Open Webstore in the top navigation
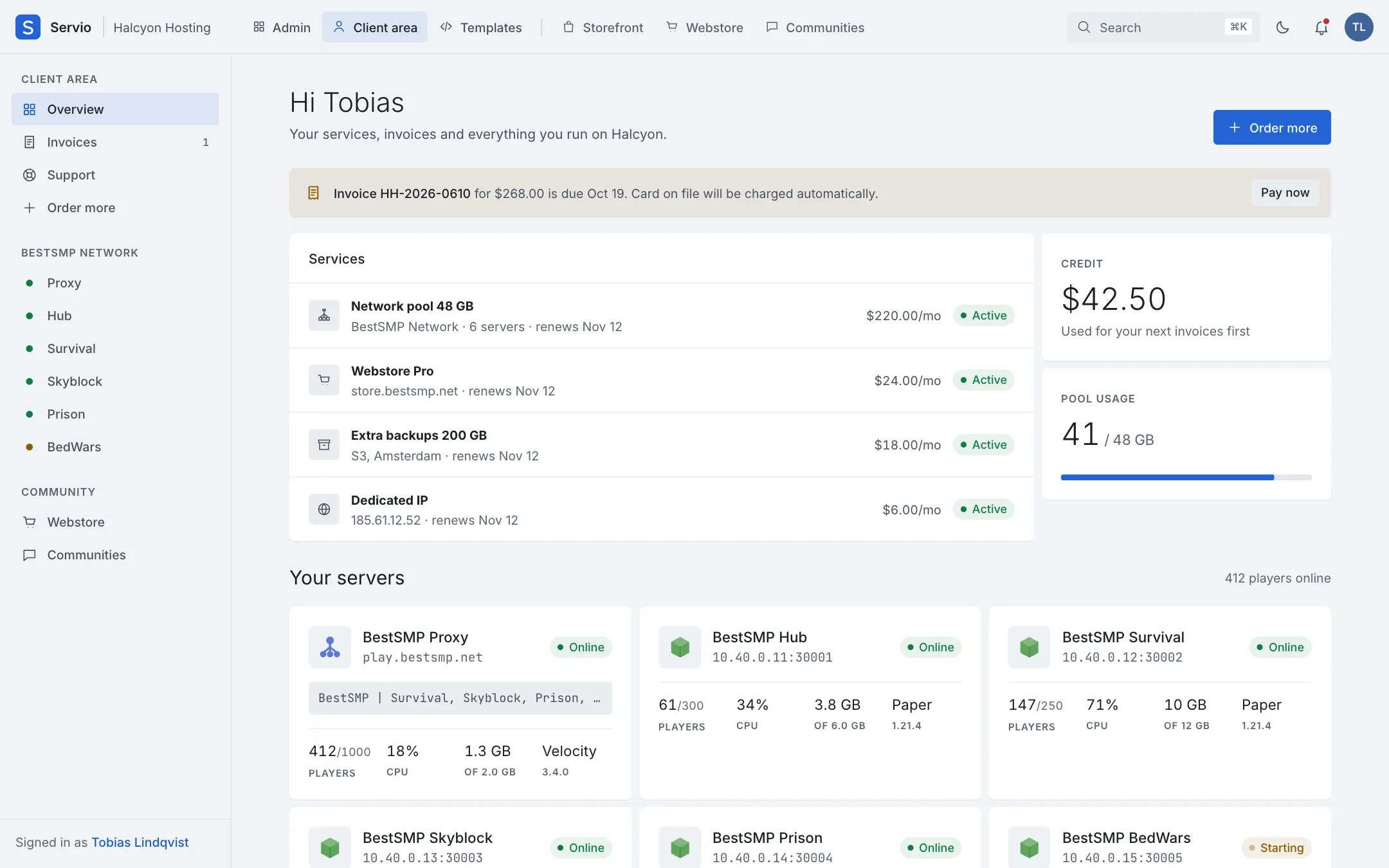The height and width of the screenshot is (868, 1389). [x=705, y=27]
